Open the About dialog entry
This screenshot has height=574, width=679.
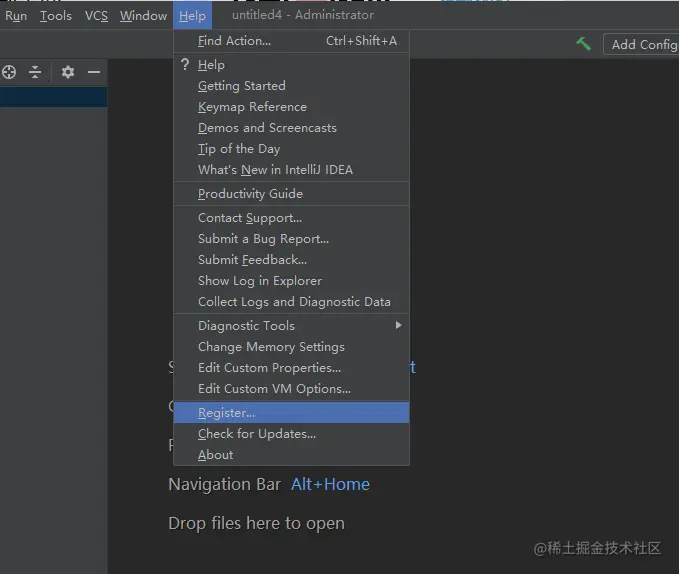tap(291, 455)
